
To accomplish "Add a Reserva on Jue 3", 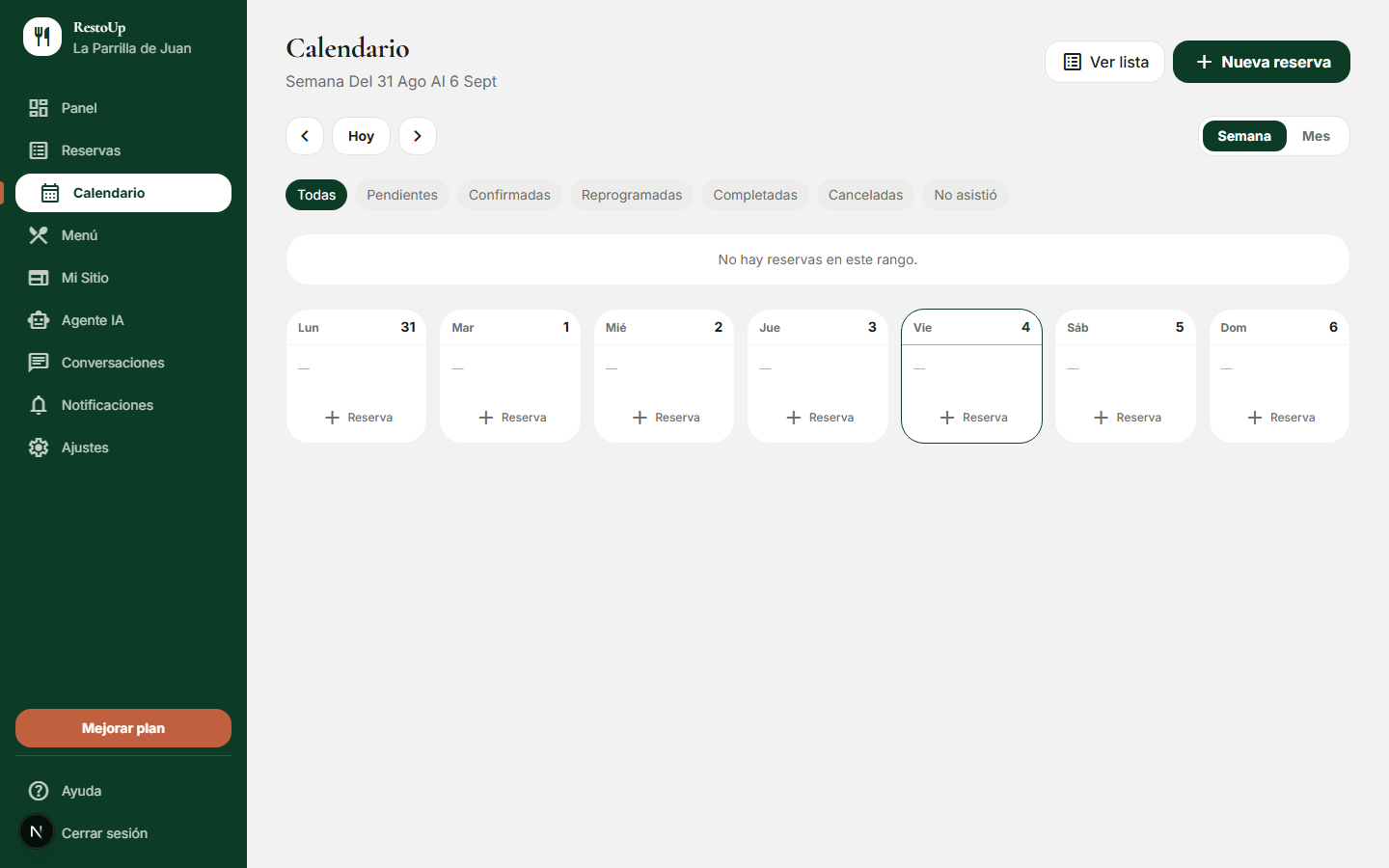I will click(820, 418).
